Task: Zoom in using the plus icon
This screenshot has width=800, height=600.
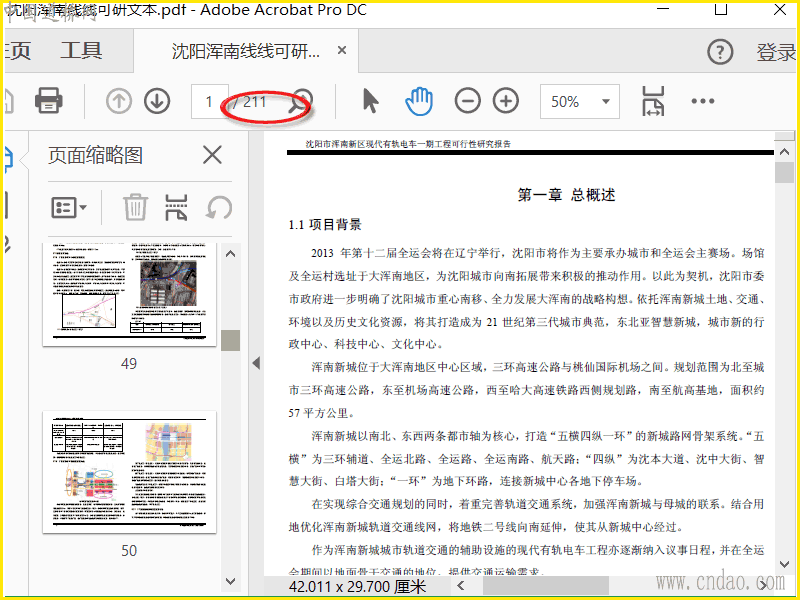Action: (506, 101)
